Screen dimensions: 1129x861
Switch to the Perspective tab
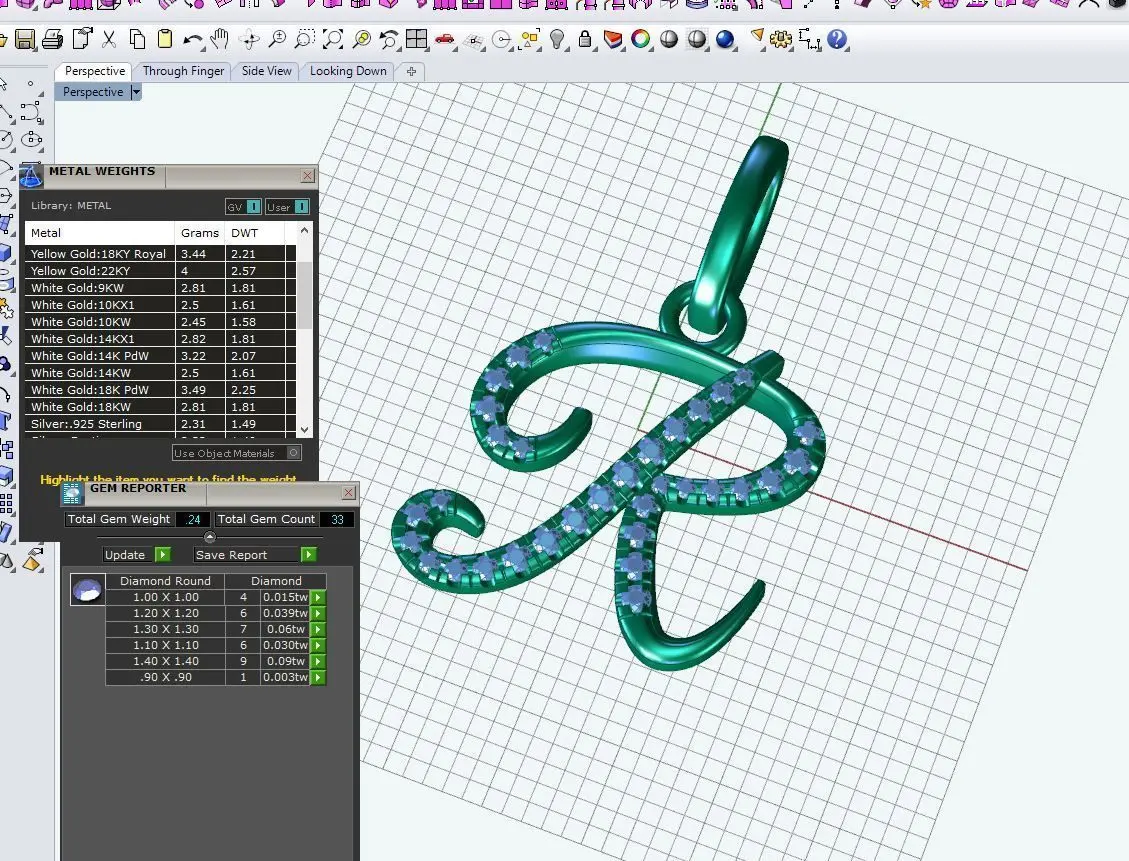[94, 71]
